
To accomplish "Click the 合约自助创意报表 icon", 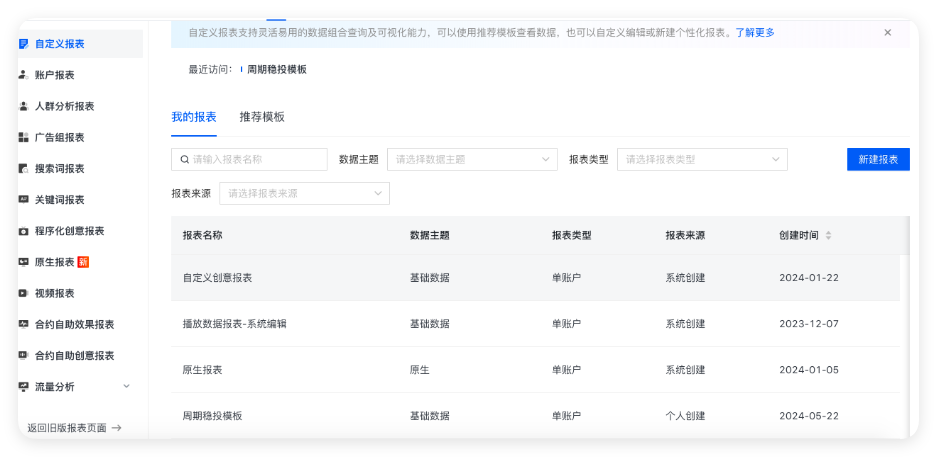I will click(x=24, y=355).
